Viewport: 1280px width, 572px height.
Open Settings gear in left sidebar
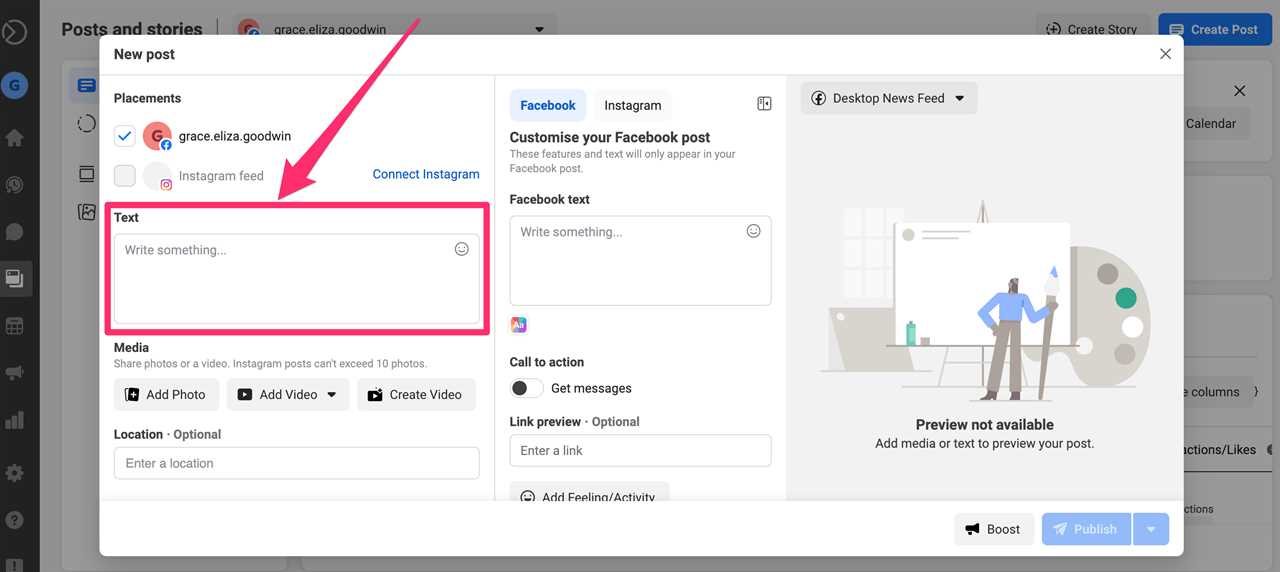(14, 473)
